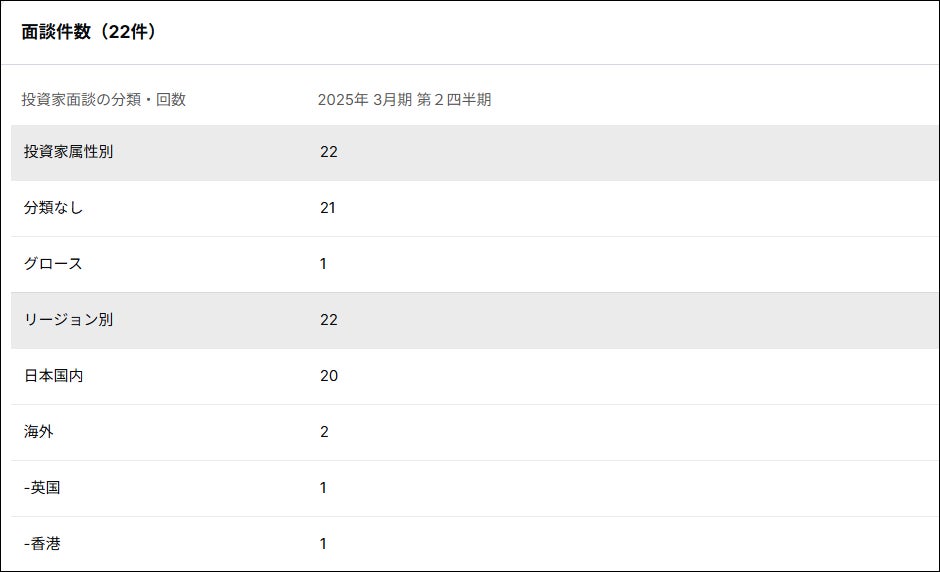The image size is (940, 572).
Task: Click the value 1 in -香港 row
Action: [x=324, y=544]
